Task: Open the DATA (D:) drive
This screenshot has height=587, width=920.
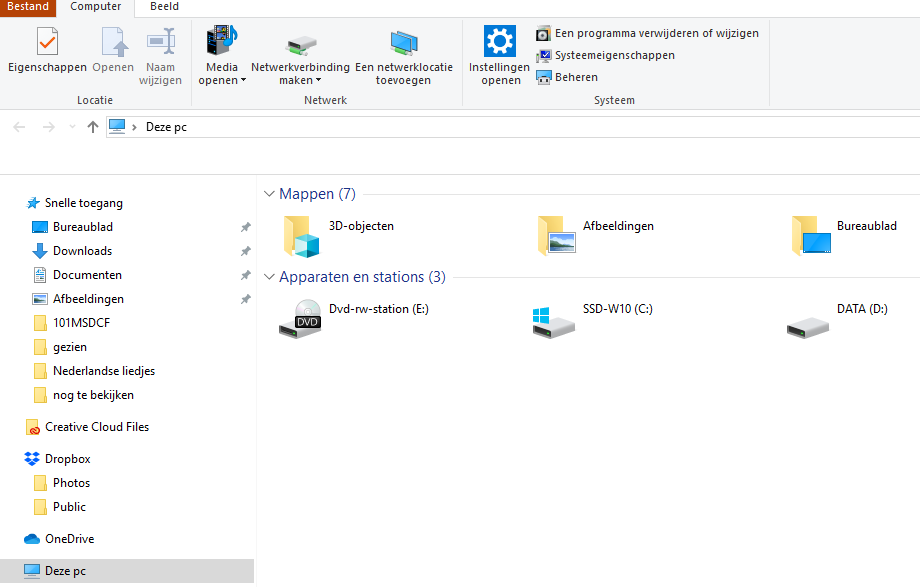Action: click(807, 318)
